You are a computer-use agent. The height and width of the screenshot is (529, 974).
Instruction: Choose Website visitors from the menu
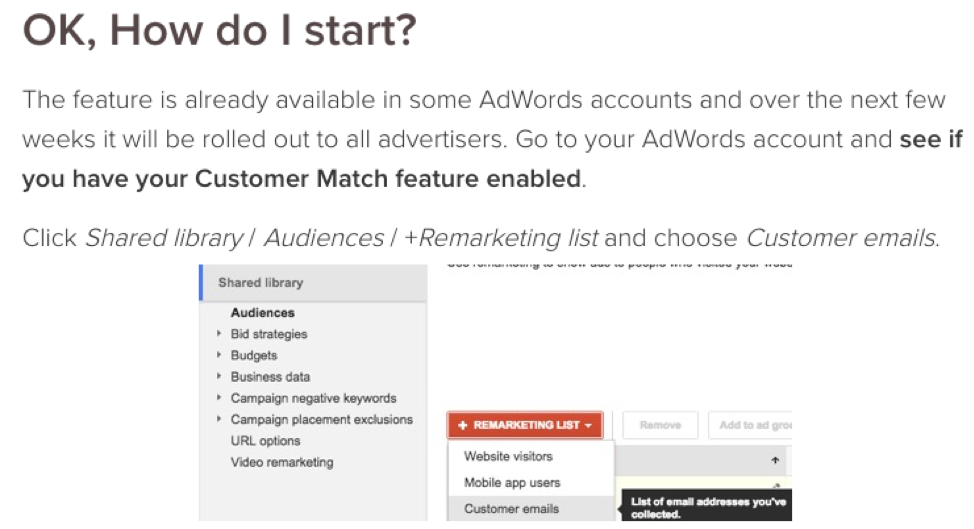(x=508, y=456)
